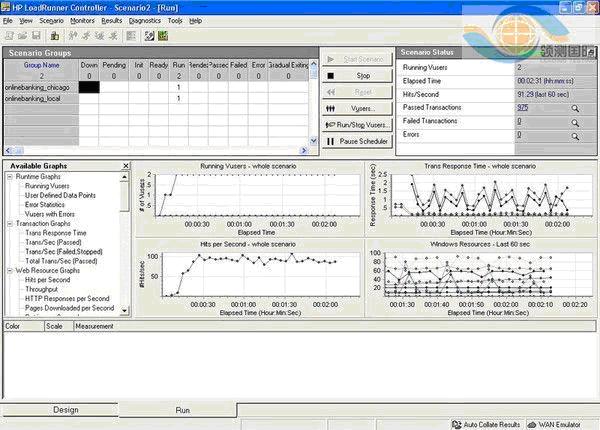This screenshot has height=430, width=600.
Task: Collapse the Web Resource Graphs node
Action: (x=10, y=271)
